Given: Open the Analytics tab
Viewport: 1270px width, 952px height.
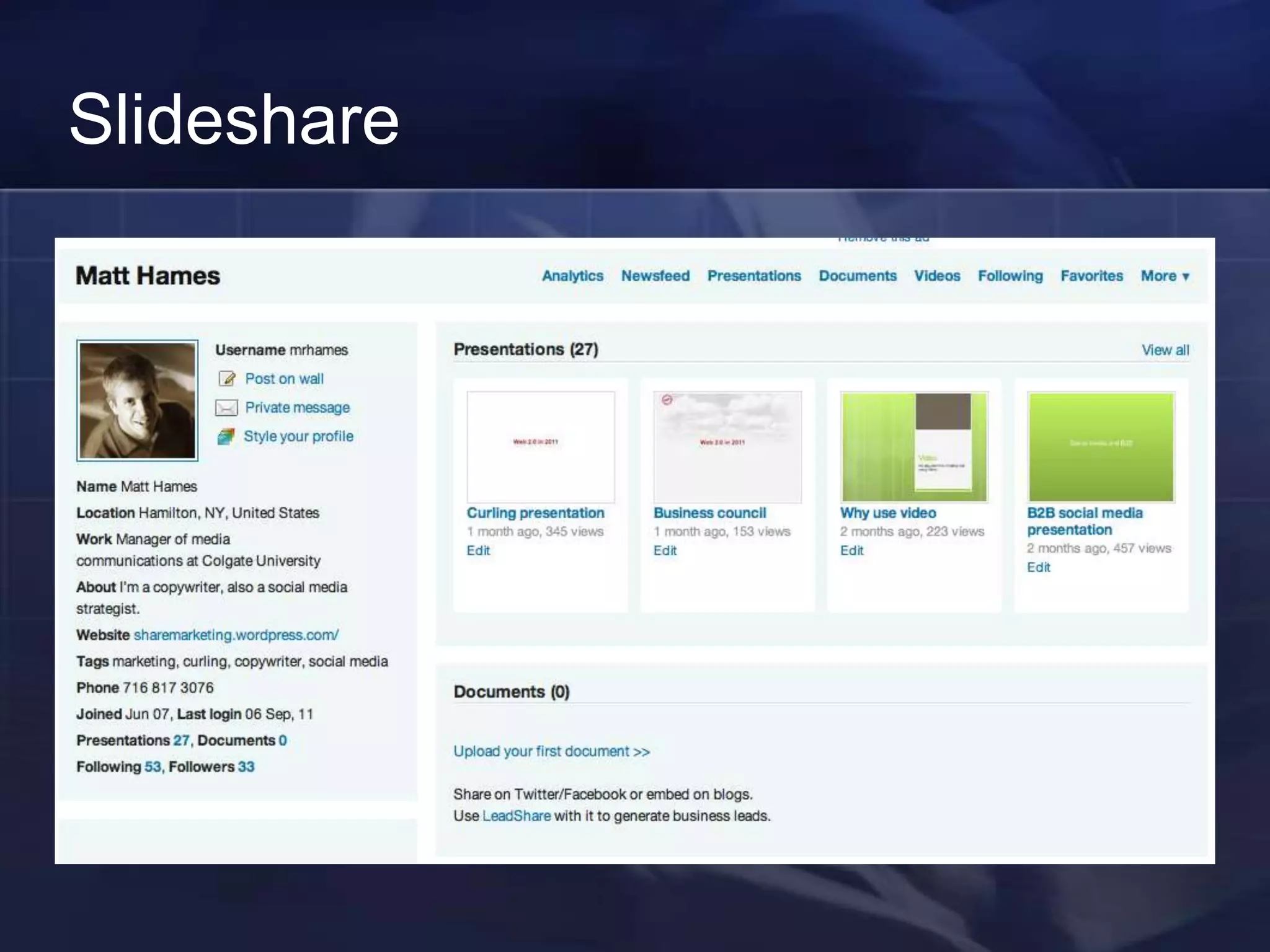Looking at the screenshot, I should 572,276.
